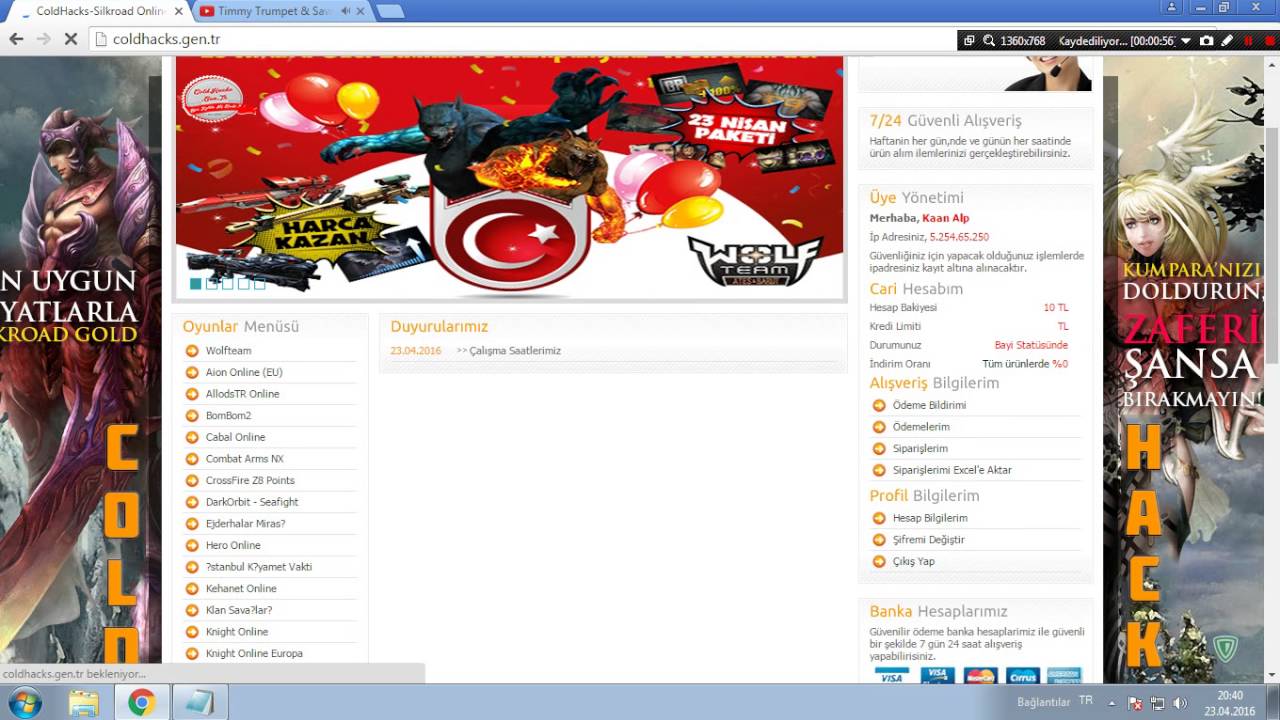Take a snapshot with the recorder camera icon
The image size is (1280, 720).
pyautogui.click(x=1207, y=41)
